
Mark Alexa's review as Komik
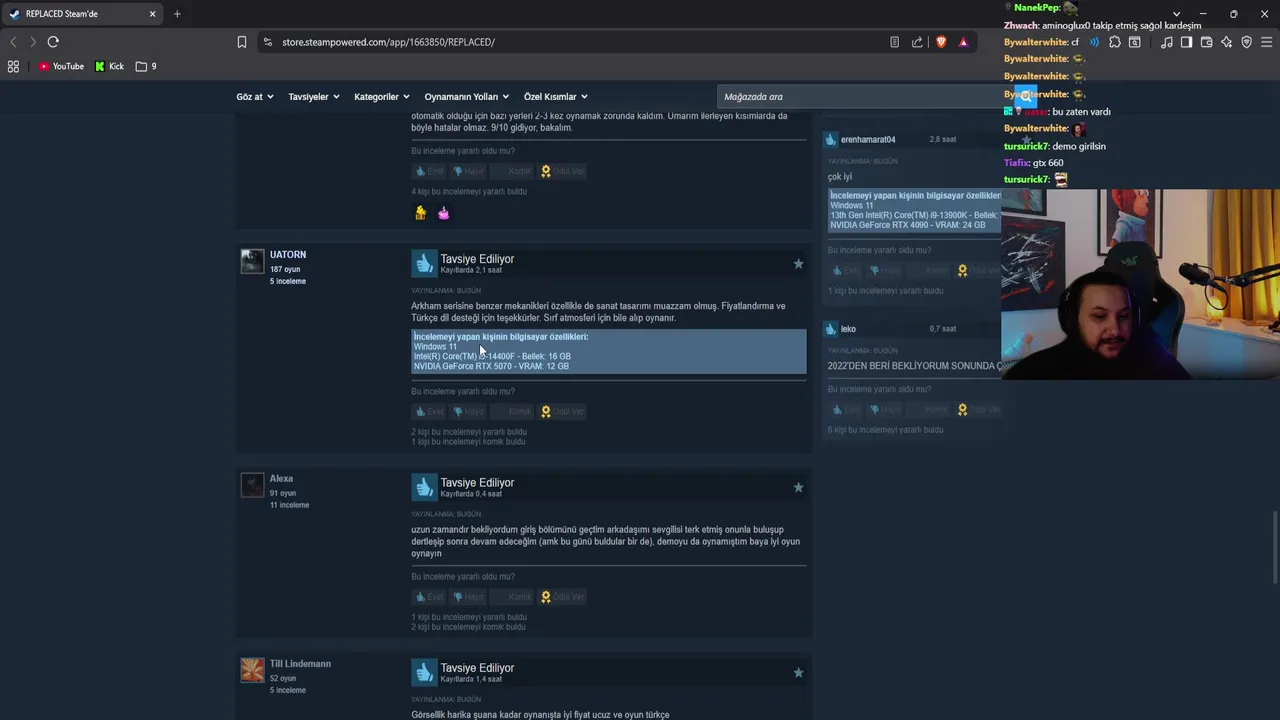tap(513, 597)
